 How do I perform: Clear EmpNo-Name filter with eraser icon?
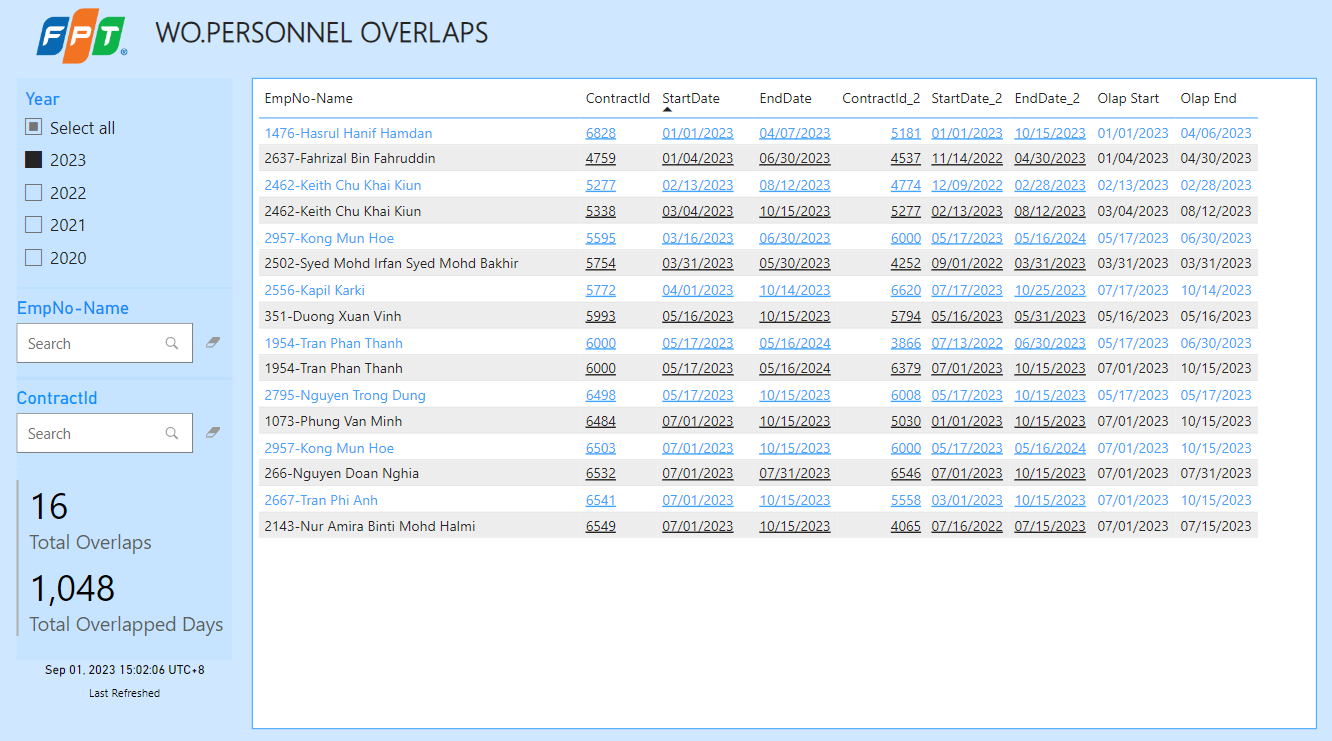212,342
